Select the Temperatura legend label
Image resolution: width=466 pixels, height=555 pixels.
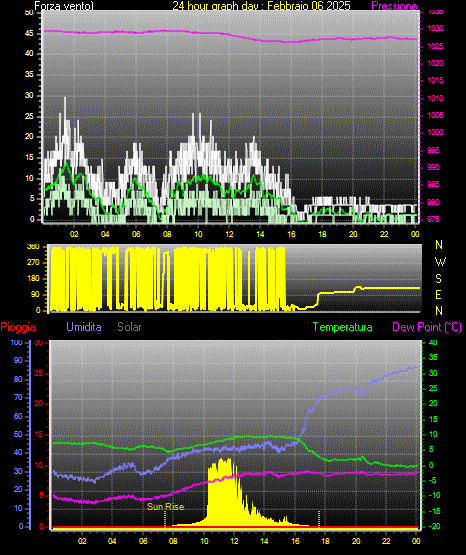[x=343, y=327]
